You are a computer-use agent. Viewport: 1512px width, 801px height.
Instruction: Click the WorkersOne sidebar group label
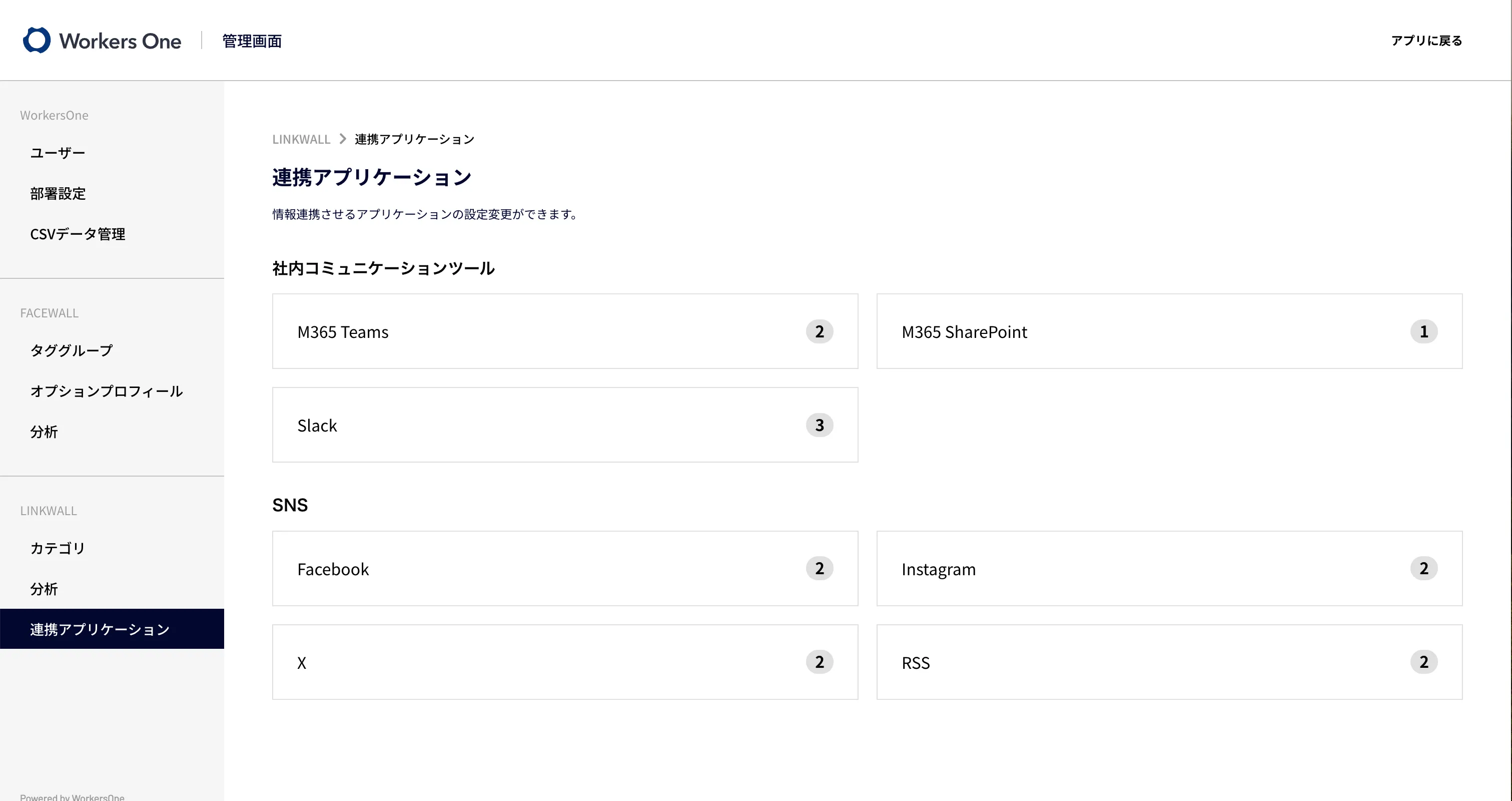pyautogui.click(x=54, y=115)
